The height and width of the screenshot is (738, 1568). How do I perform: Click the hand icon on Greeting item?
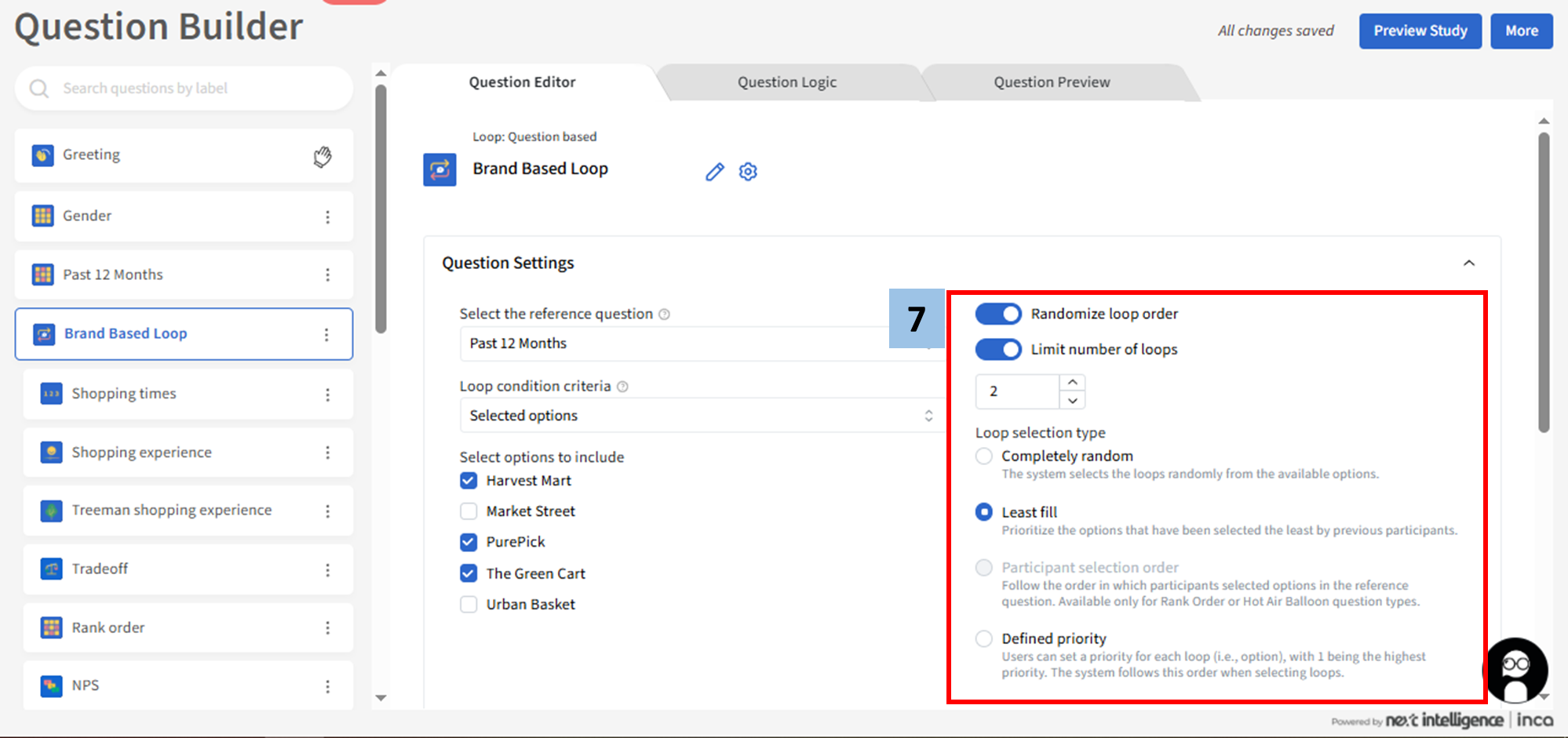[x=322, y=157]
